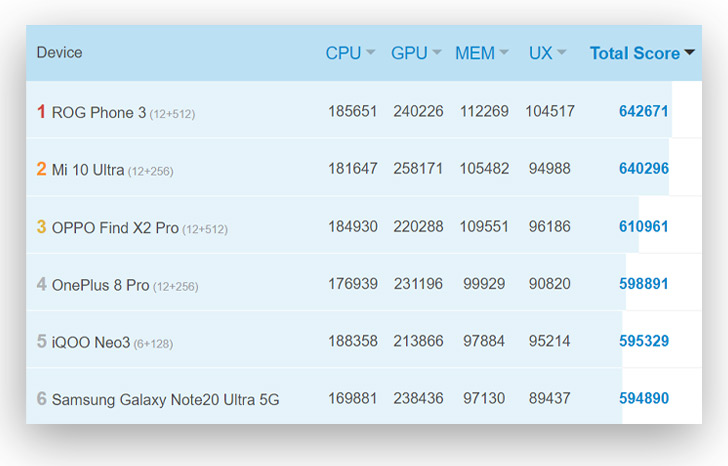Click the UX sort arrow
The height and width of the screenshot is (466, 728).
tap(561, 52)
